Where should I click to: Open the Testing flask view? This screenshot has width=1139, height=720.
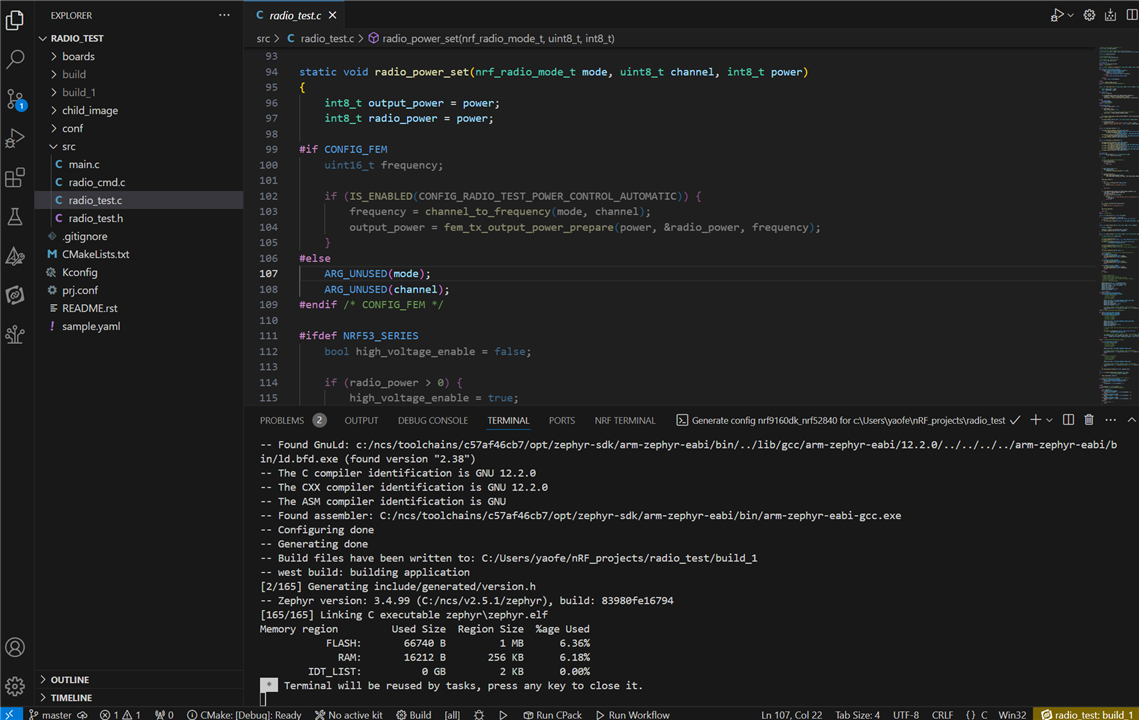click(x=15, y=217)
